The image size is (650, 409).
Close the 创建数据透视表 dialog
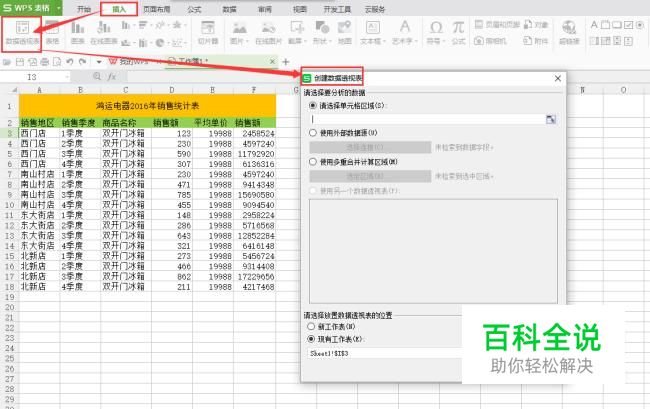tap(558, 78)
